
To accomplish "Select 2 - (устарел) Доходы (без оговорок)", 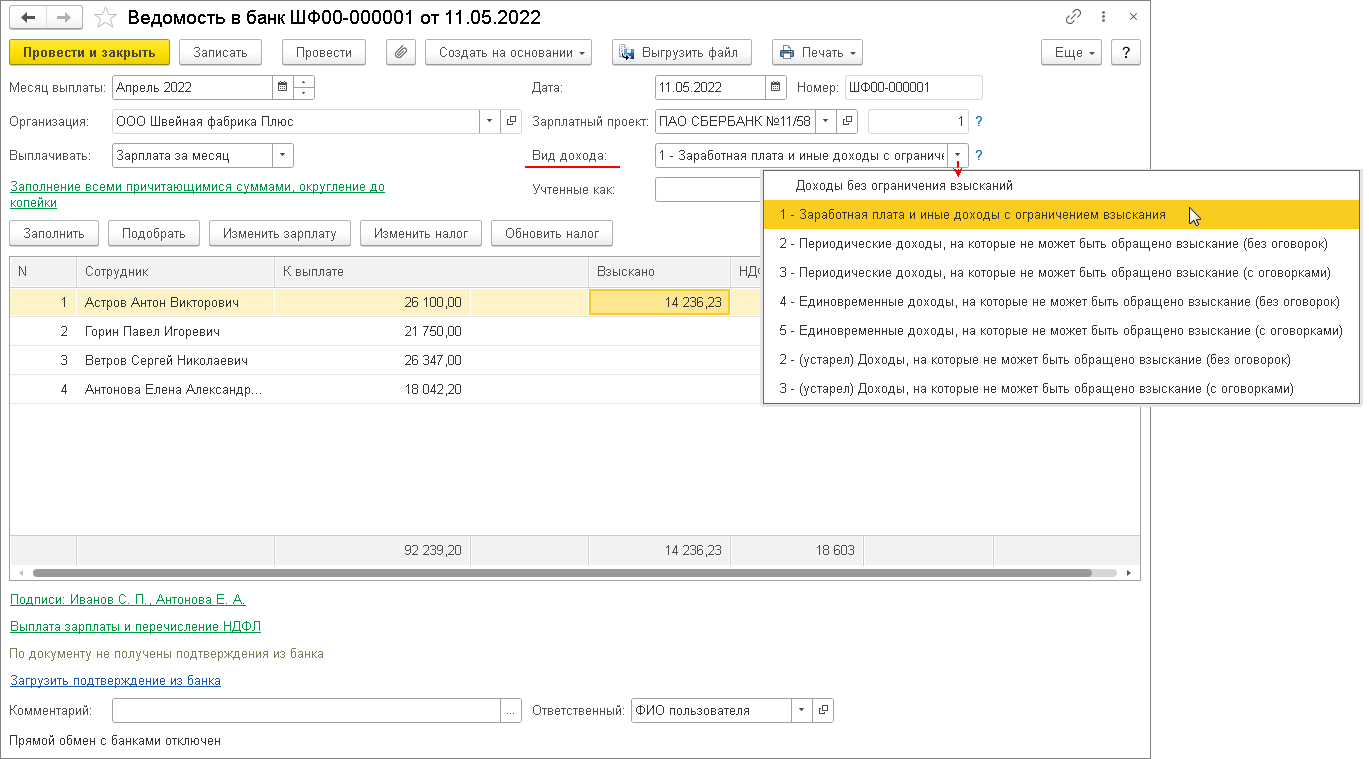I will click(1061, 360).
